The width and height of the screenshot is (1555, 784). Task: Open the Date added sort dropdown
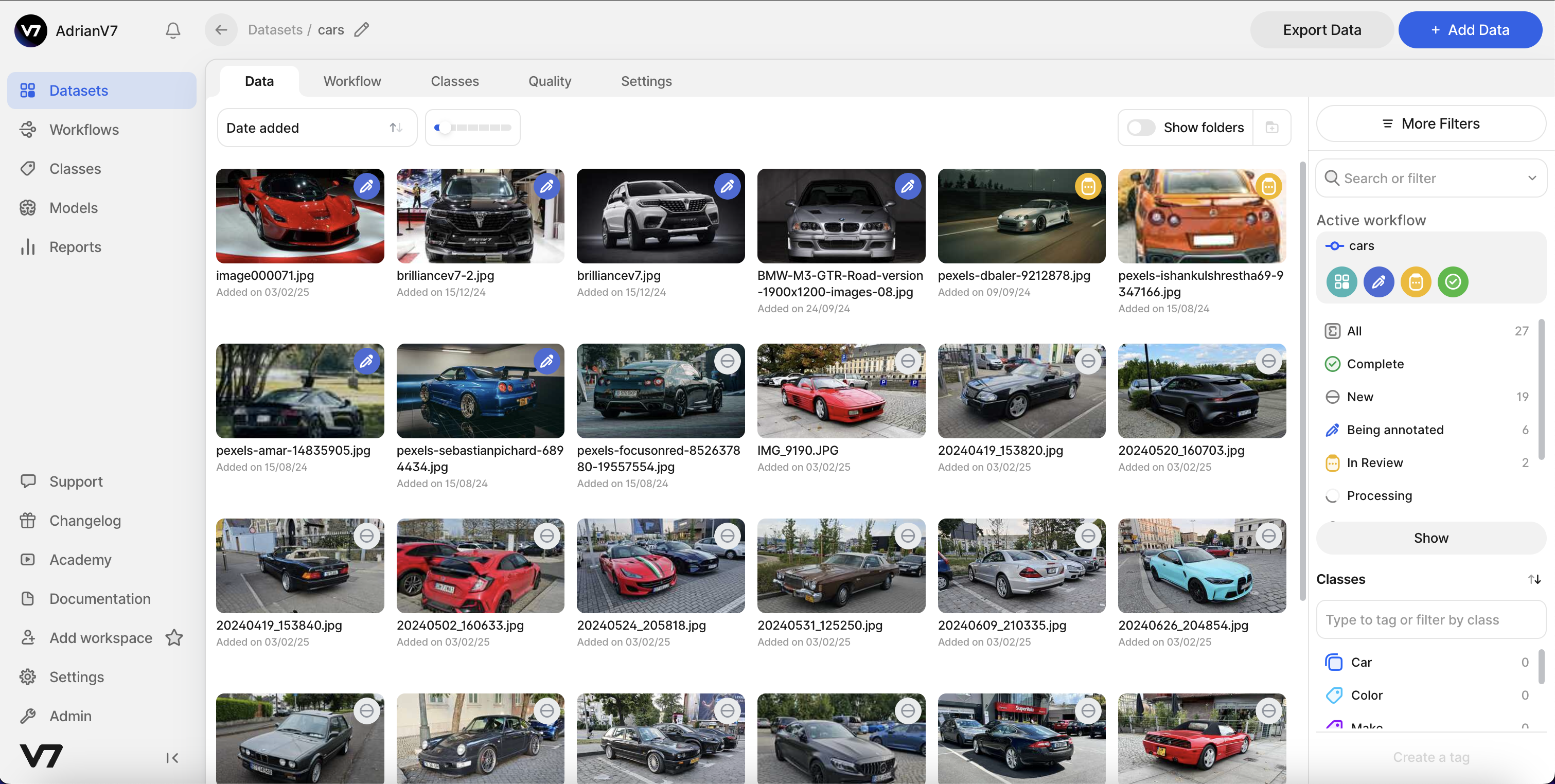pyautogui.click(x=317, y=128)
